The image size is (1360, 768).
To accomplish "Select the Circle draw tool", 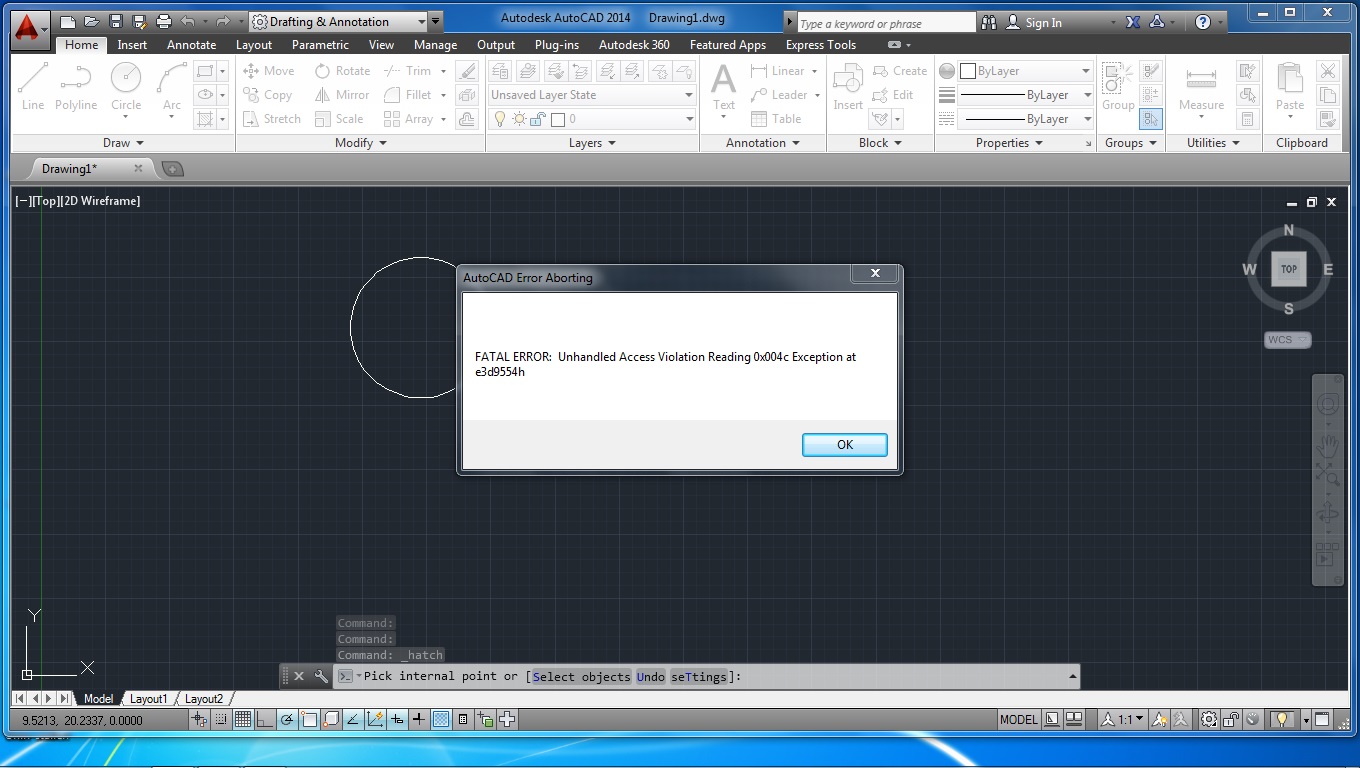I will [126, 86].
